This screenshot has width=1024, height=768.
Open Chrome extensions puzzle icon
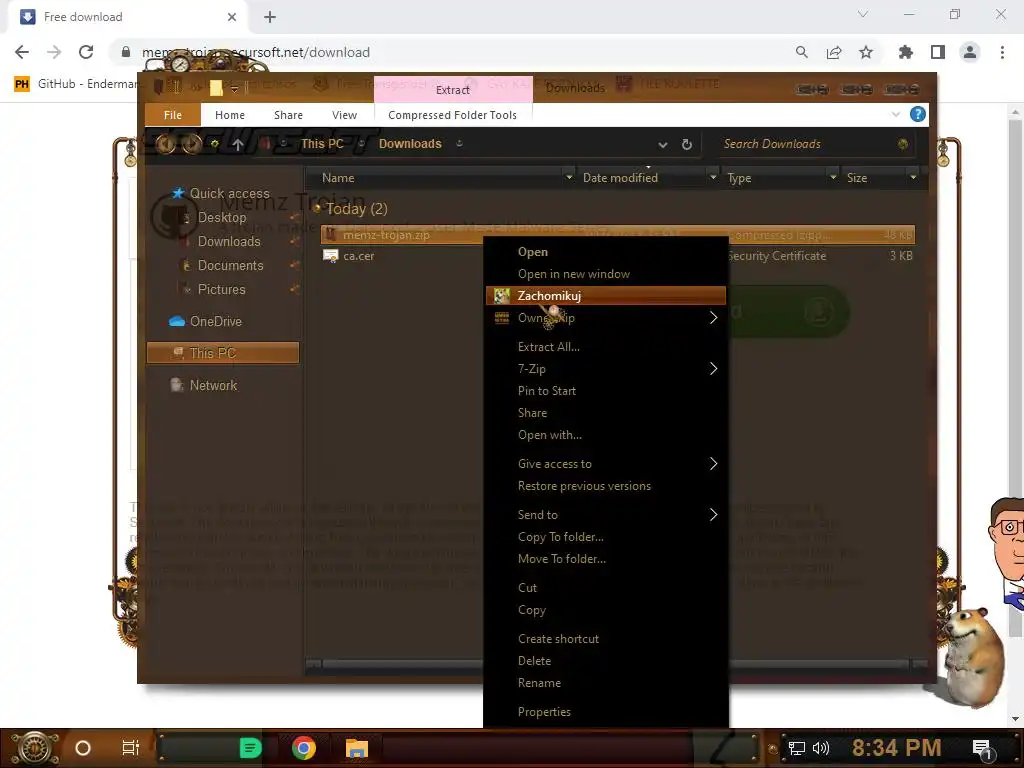[906, 52]
